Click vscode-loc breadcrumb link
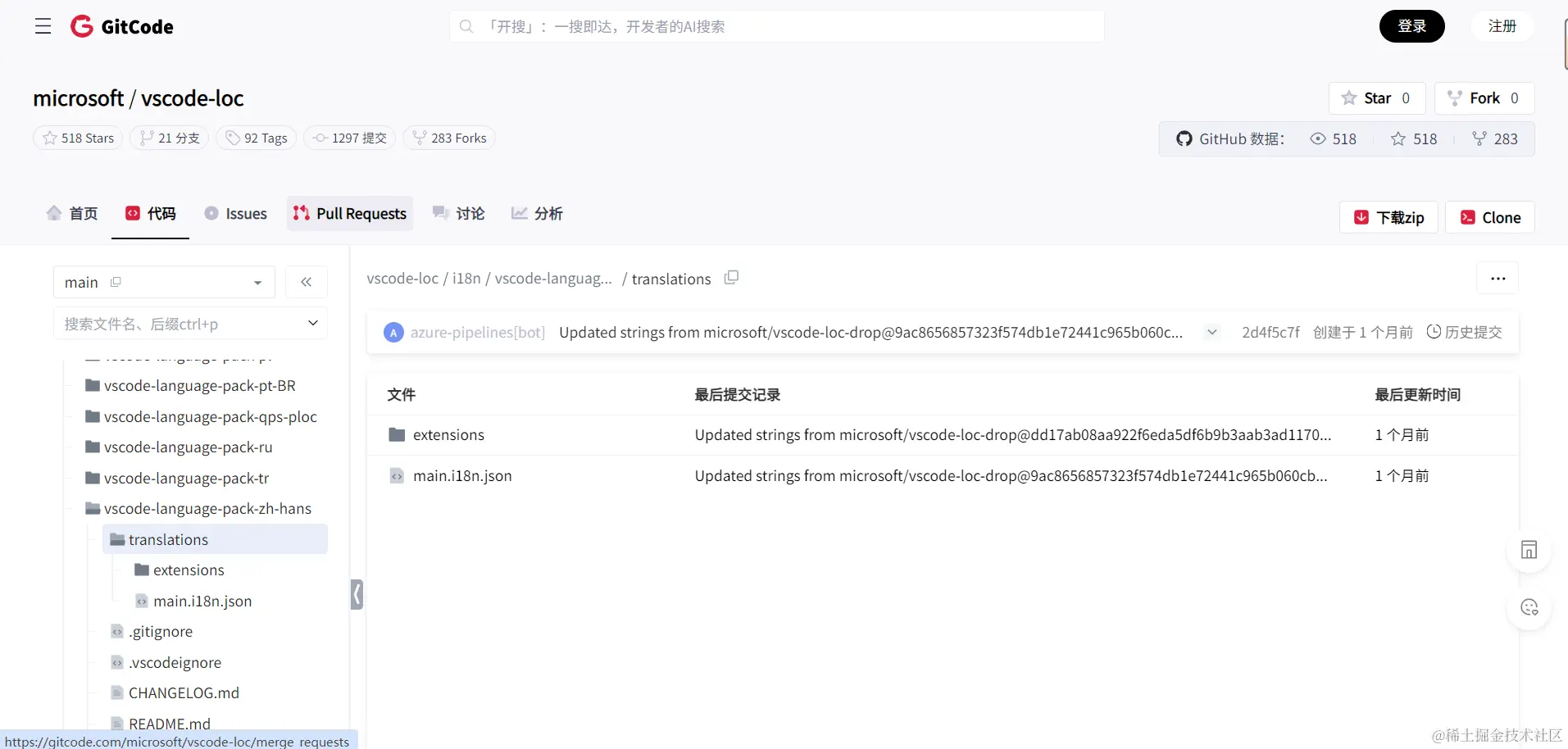The image size is (1568, 749). pyautogui.click(x=402, y=279)
